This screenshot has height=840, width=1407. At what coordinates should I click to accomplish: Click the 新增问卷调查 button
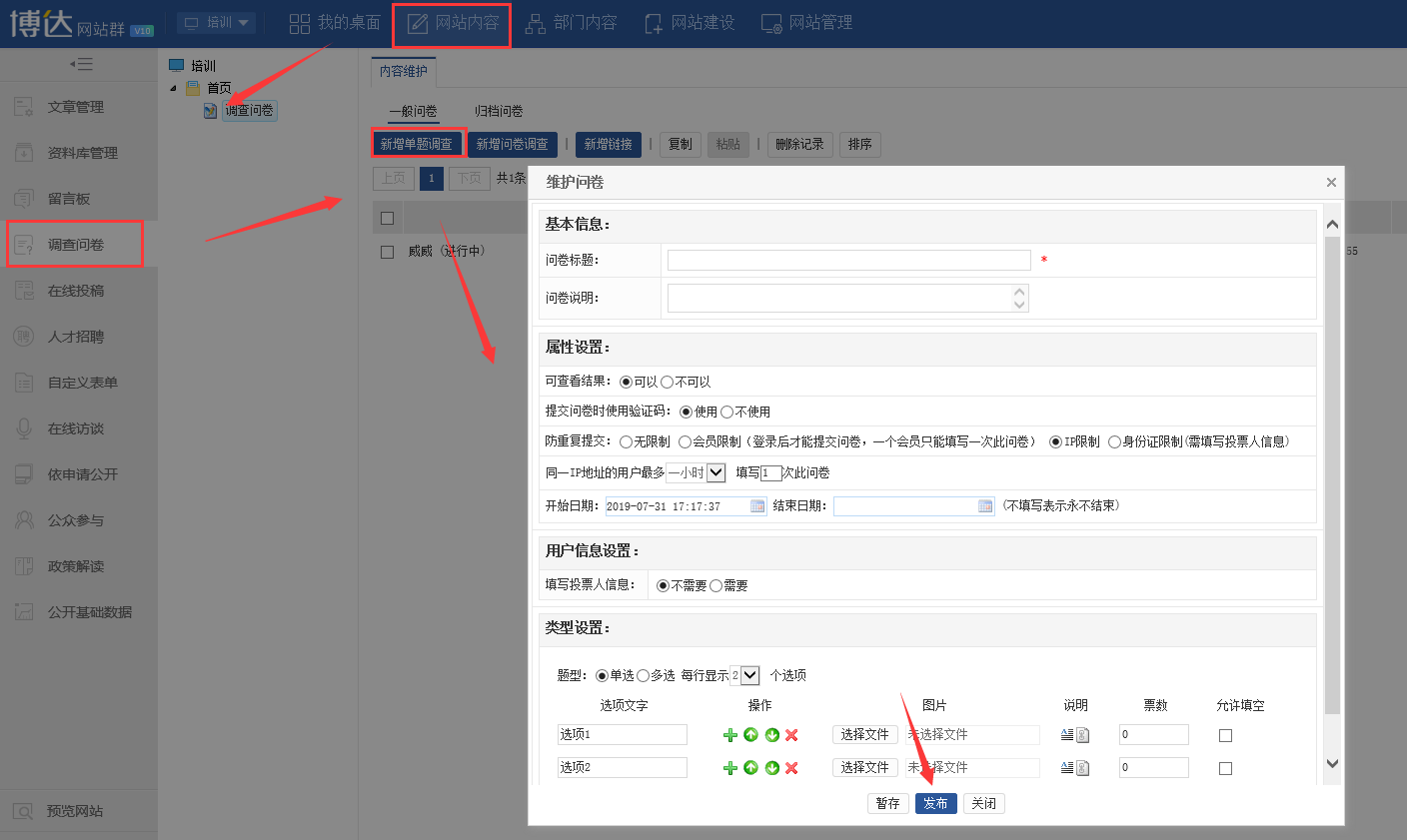point(512,144)
